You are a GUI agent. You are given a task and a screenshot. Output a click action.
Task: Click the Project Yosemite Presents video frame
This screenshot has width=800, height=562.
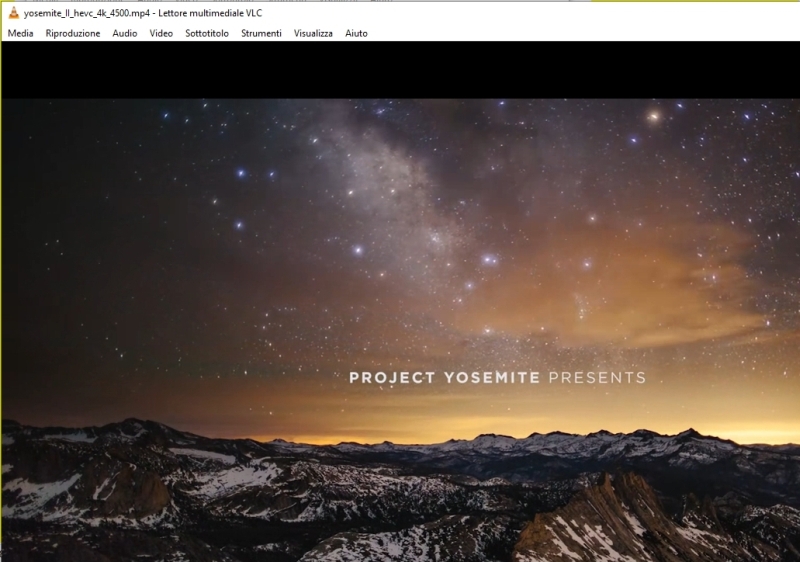401,330
